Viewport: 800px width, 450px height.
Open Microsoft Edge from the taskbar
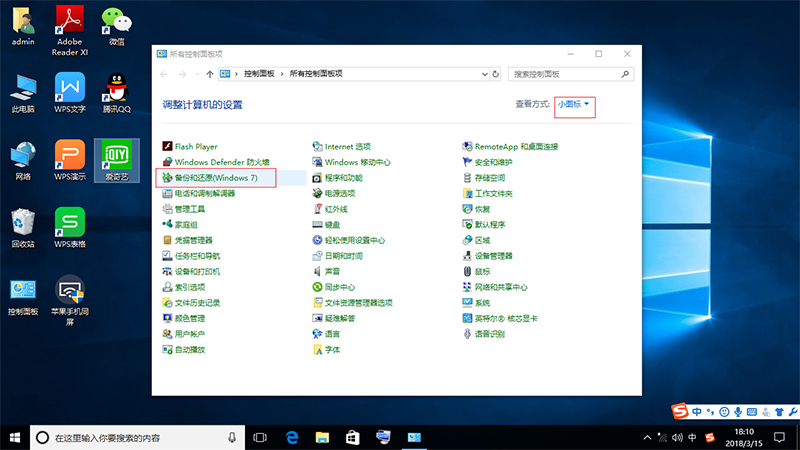[x=292, y=438]
